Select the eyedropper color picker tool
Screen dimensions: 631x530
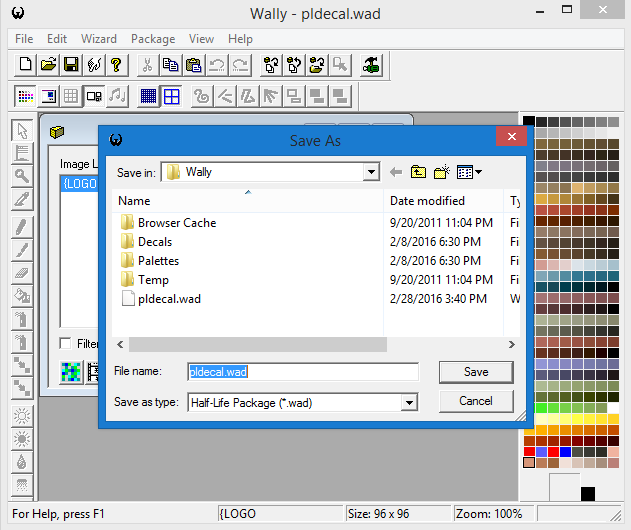(22, 199)
